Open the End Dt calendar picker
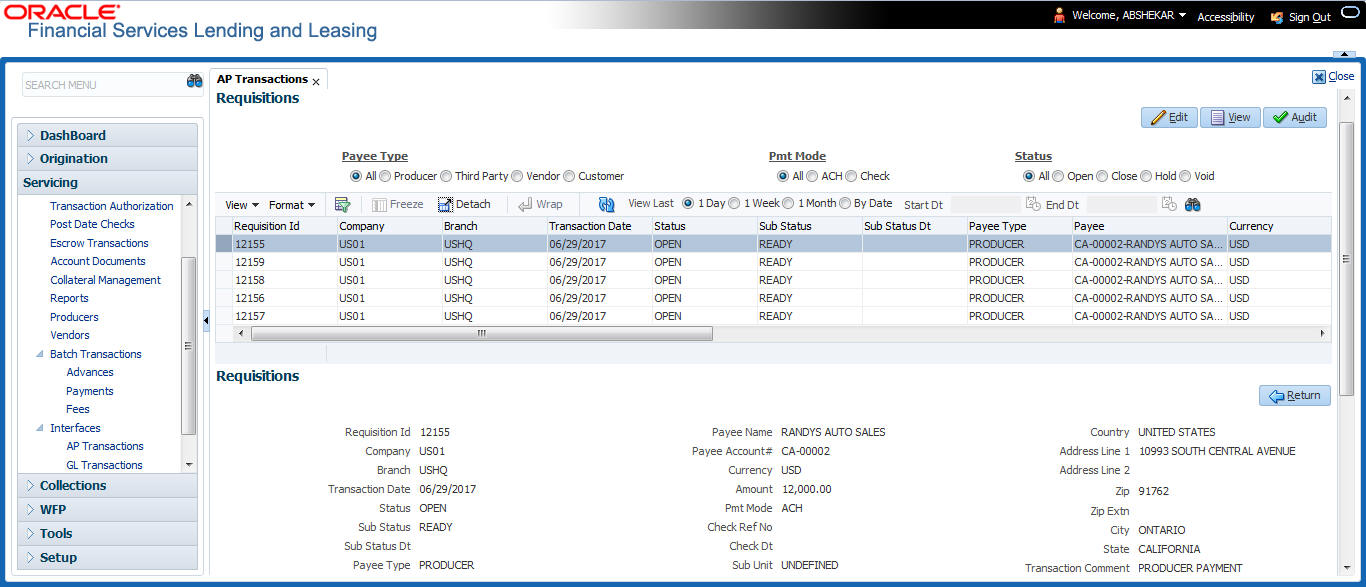1366x587 pixels. click(1168, 204)
